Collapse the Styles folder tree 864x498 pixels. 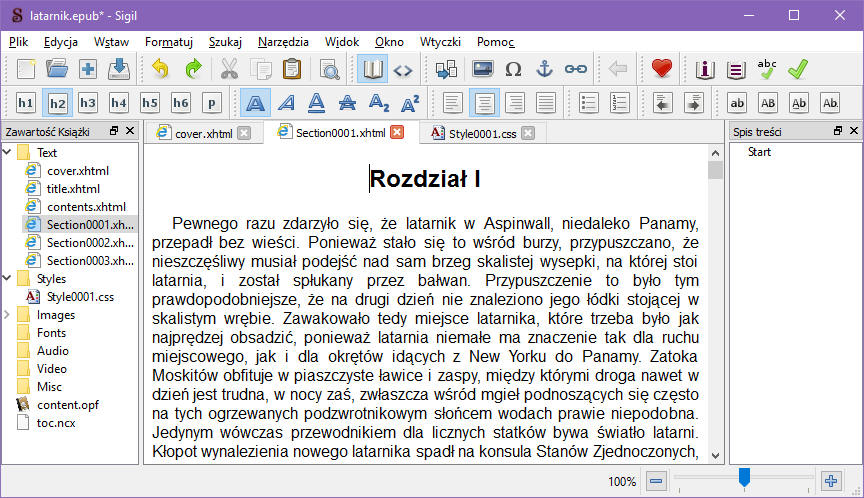tap(8, 279)
